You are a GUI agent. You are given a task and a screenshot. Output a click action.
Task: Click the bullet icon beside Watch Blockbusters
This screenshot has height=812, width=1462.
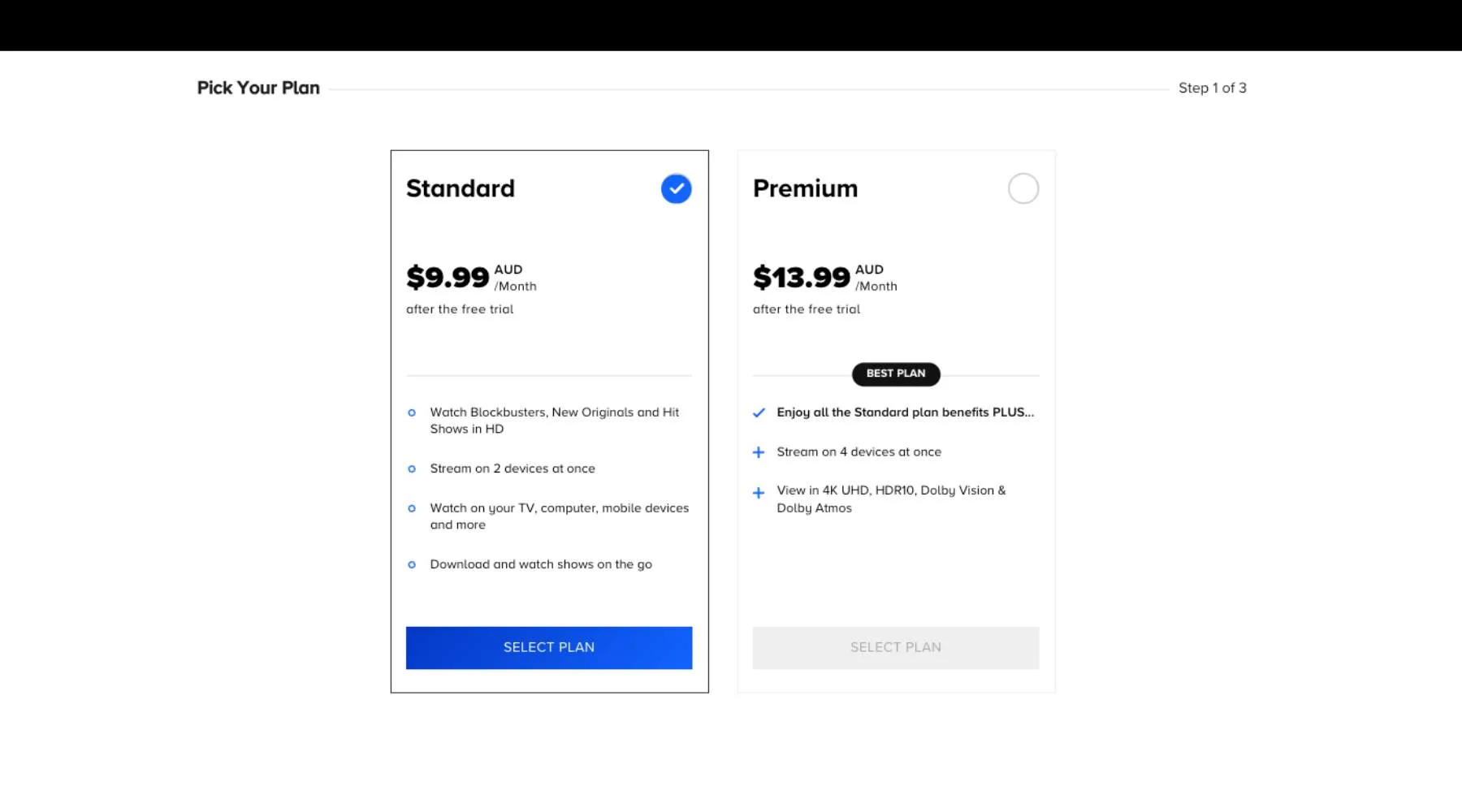pos(412,413)
